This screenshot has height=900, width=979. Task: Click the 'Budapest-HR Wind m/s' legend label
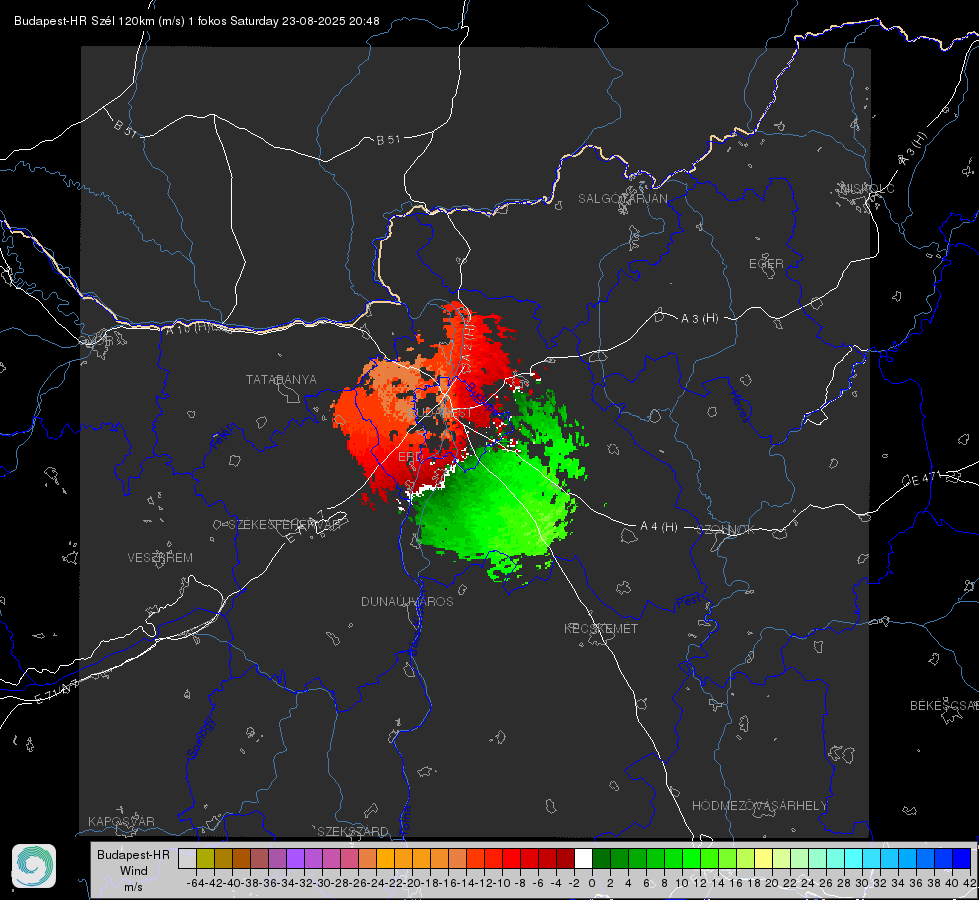134,871
